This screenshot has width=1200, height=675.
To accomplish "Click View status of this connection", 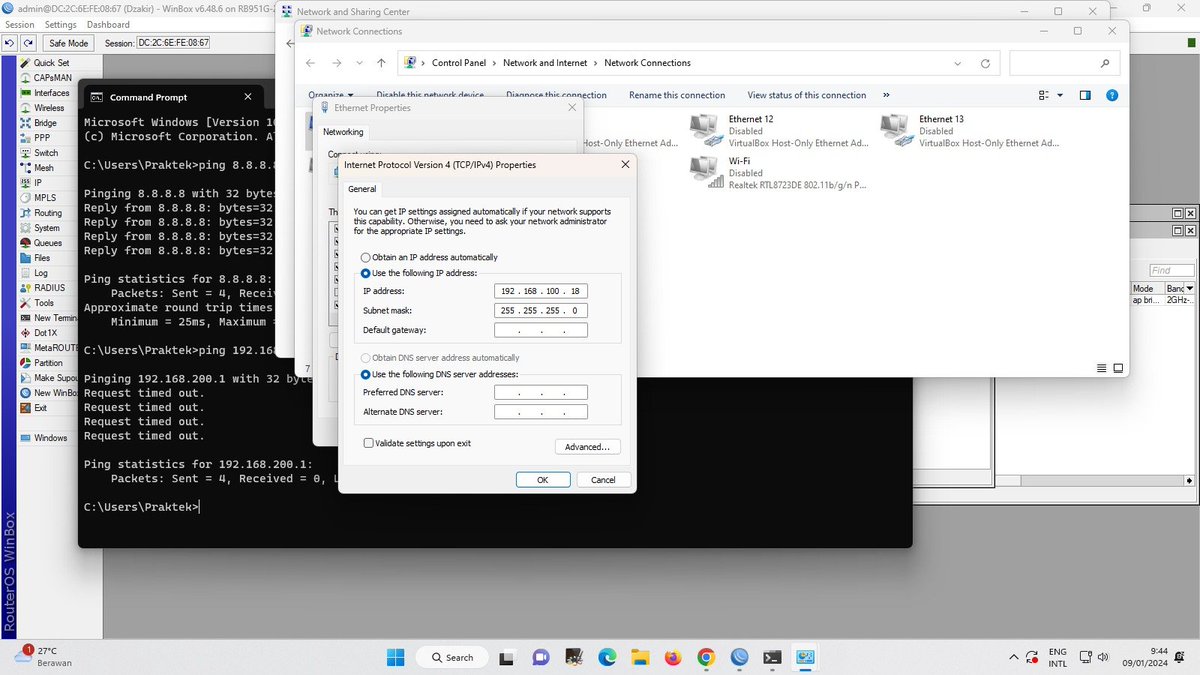I will tap(807, 95).
